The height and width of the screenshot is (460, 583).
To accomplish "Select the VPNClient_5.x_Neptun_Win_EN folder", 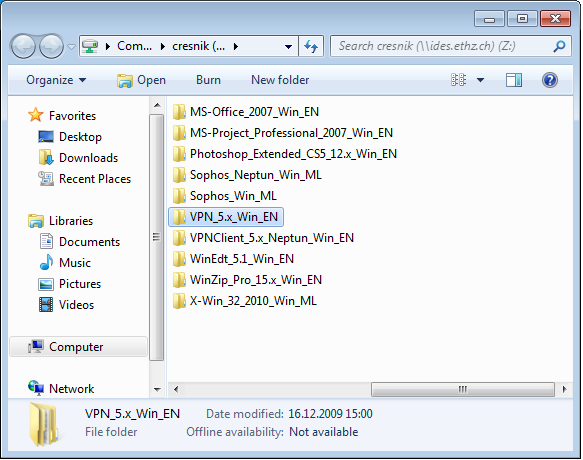I will (263, 238).
